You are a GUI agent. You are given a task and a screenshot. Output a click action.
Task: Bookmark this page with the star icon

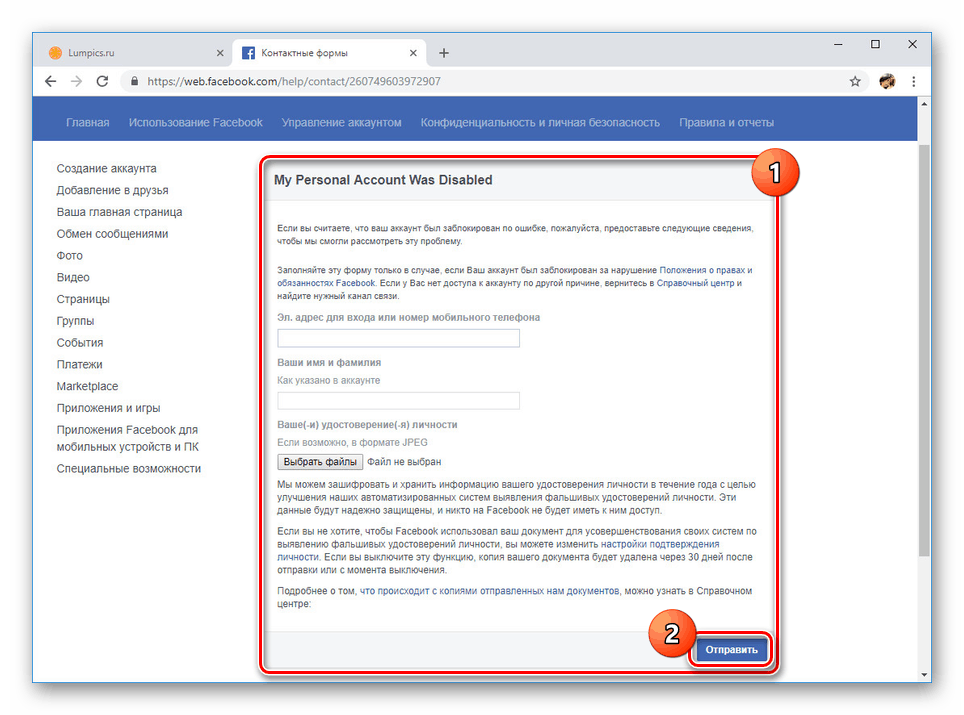point(855,81)
